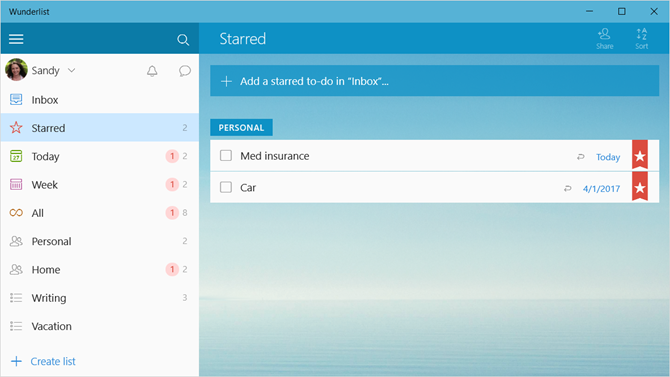Click the All infinity icon
The width and height of the screenshot is (670, 377).
coord(16,212)
